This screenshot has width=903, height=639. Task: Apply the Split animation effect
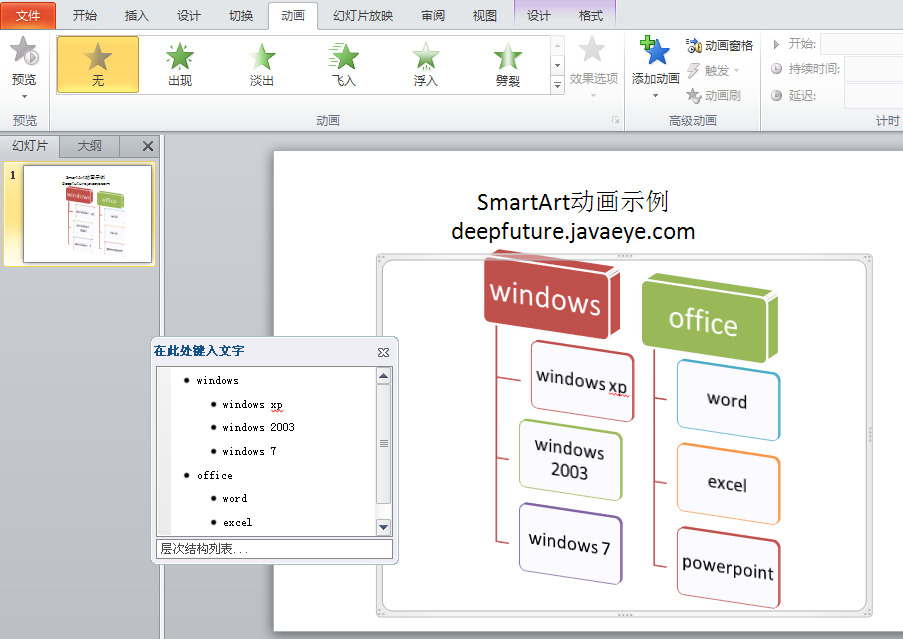pos(507,64)
